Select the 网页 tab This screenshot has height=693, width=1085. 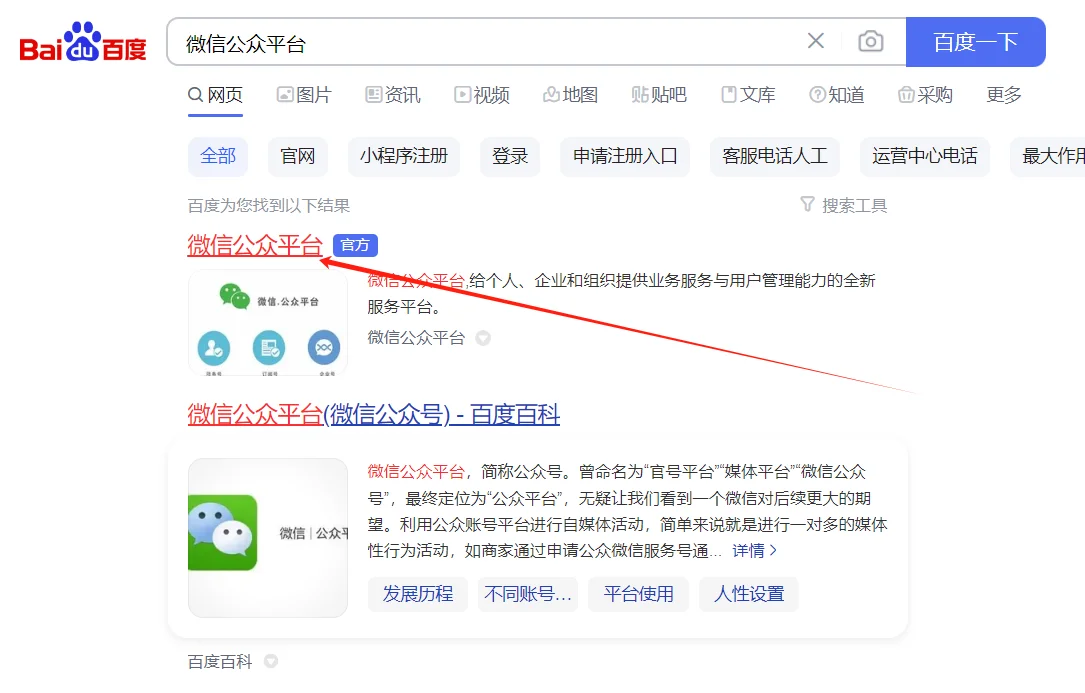coord(215,95)
